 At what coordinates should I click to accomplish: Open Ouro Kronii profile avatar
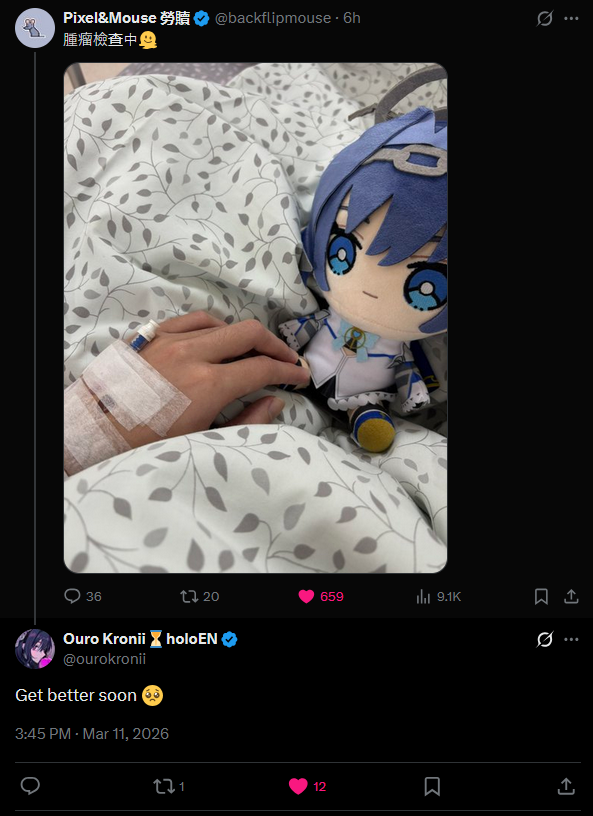point(35,649)
